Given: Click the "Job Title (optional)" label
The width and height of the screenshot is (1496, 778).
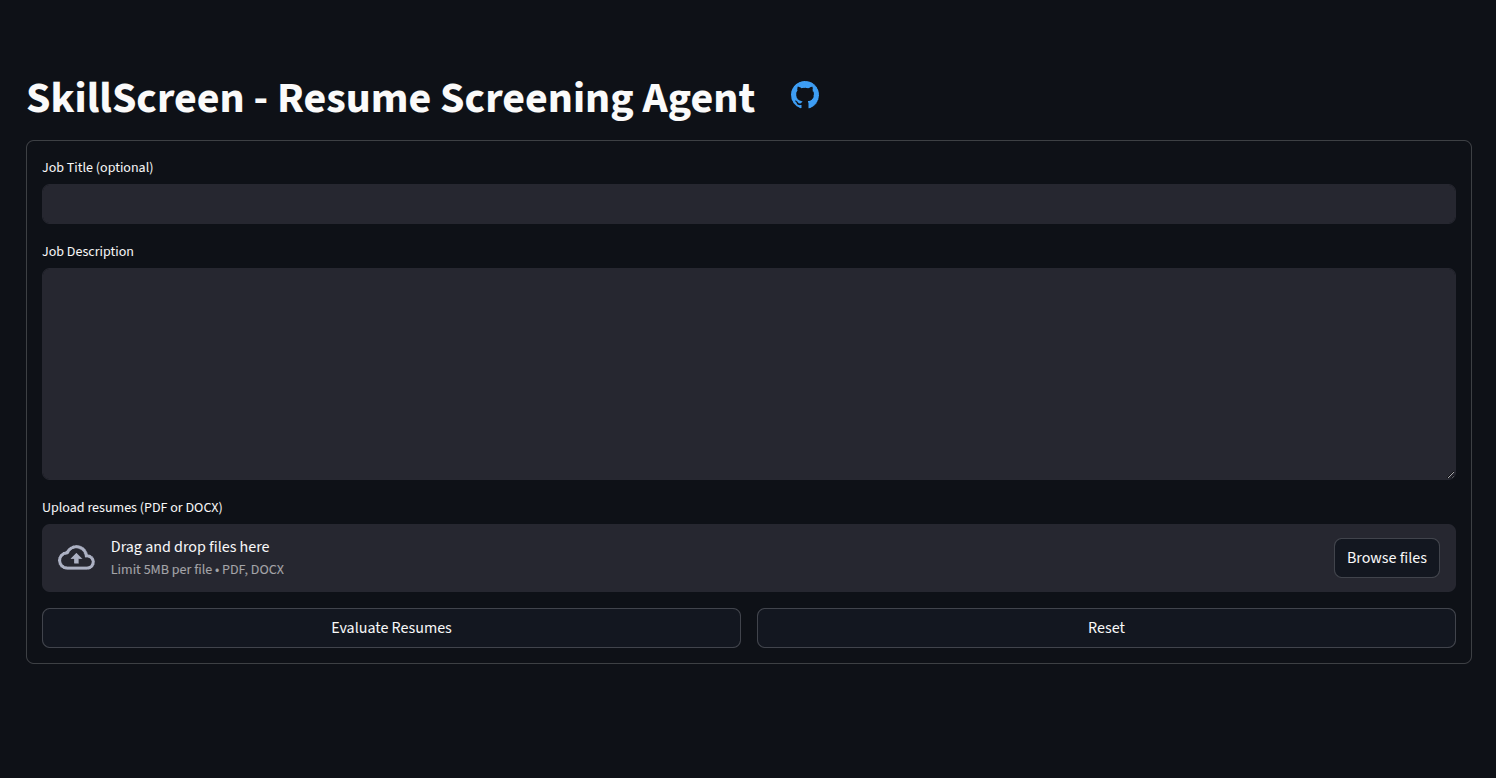Looking at the screenshot, I should point(97,168).
